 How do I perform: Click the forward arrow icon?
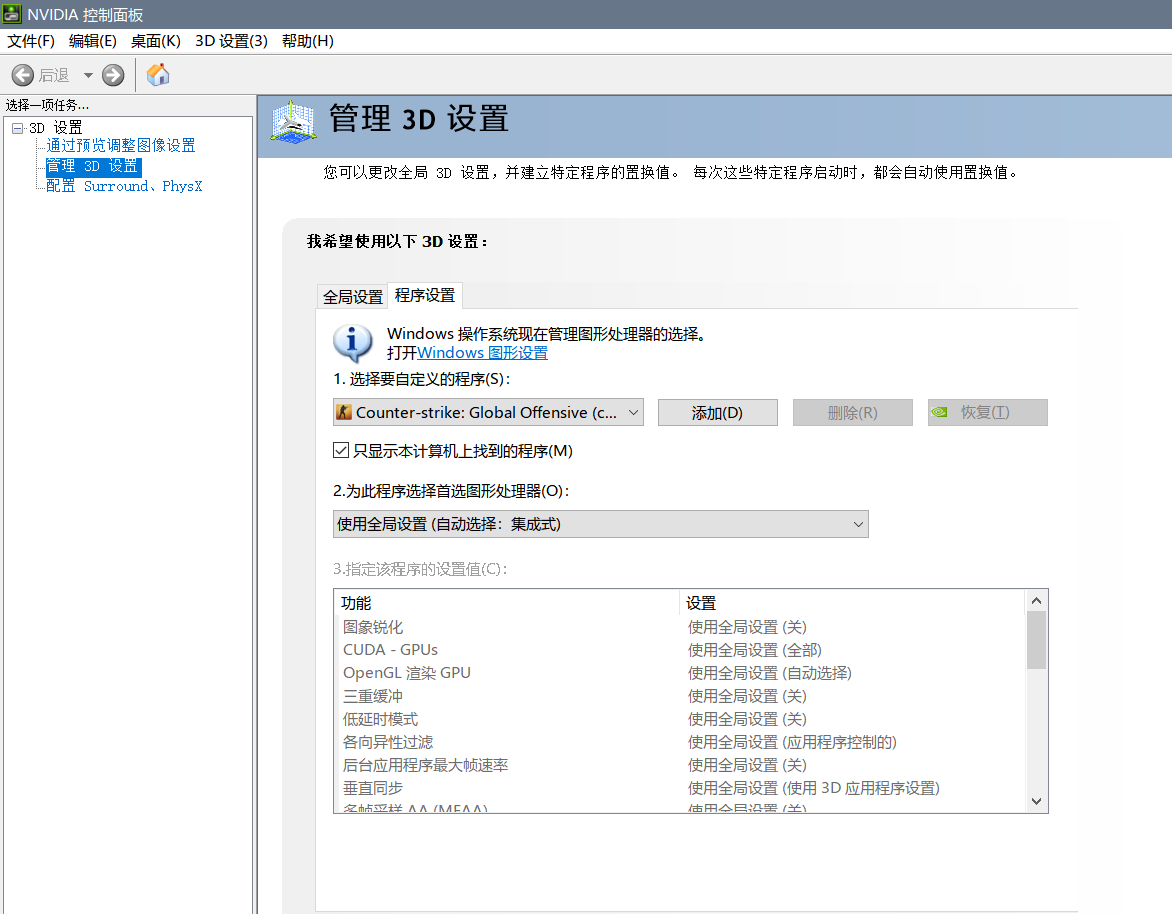(x=113, y=75)
